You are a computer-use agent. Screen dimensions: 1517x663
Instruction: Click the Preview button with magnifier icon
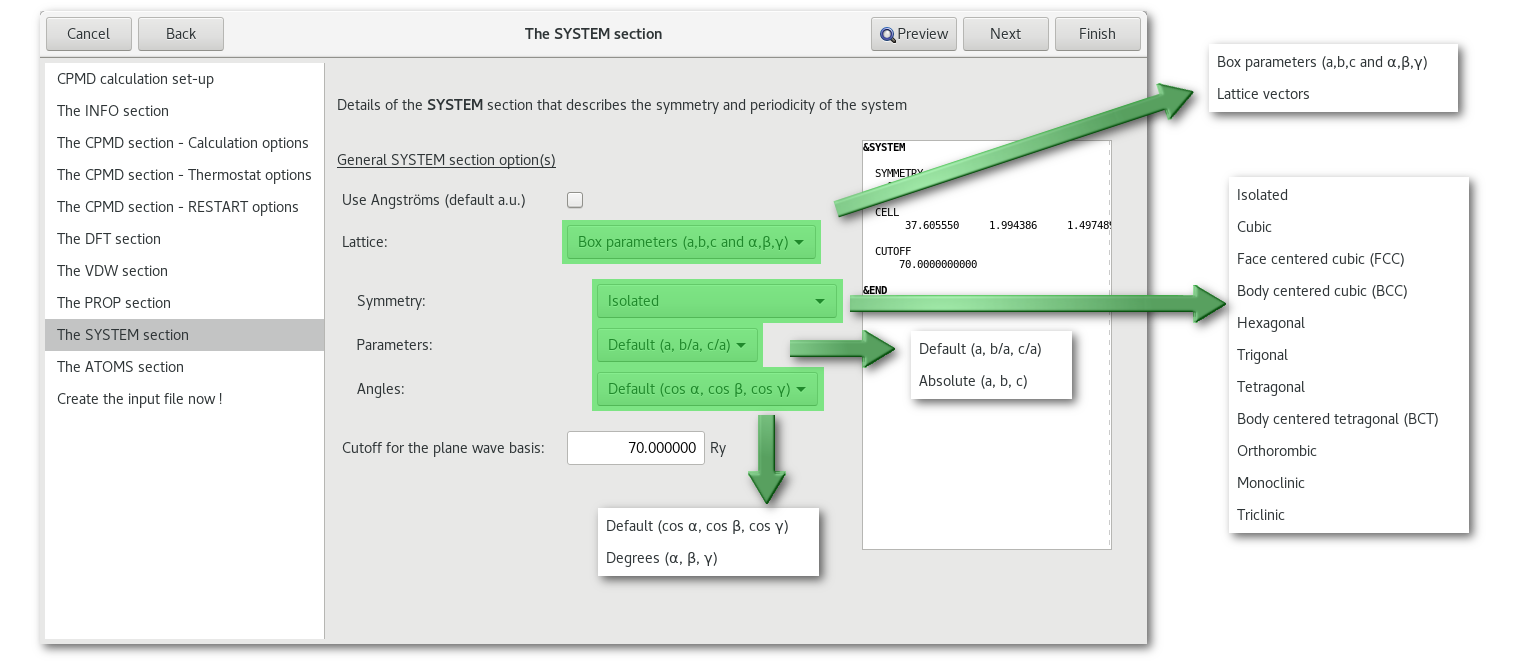[x=913, y=34]
